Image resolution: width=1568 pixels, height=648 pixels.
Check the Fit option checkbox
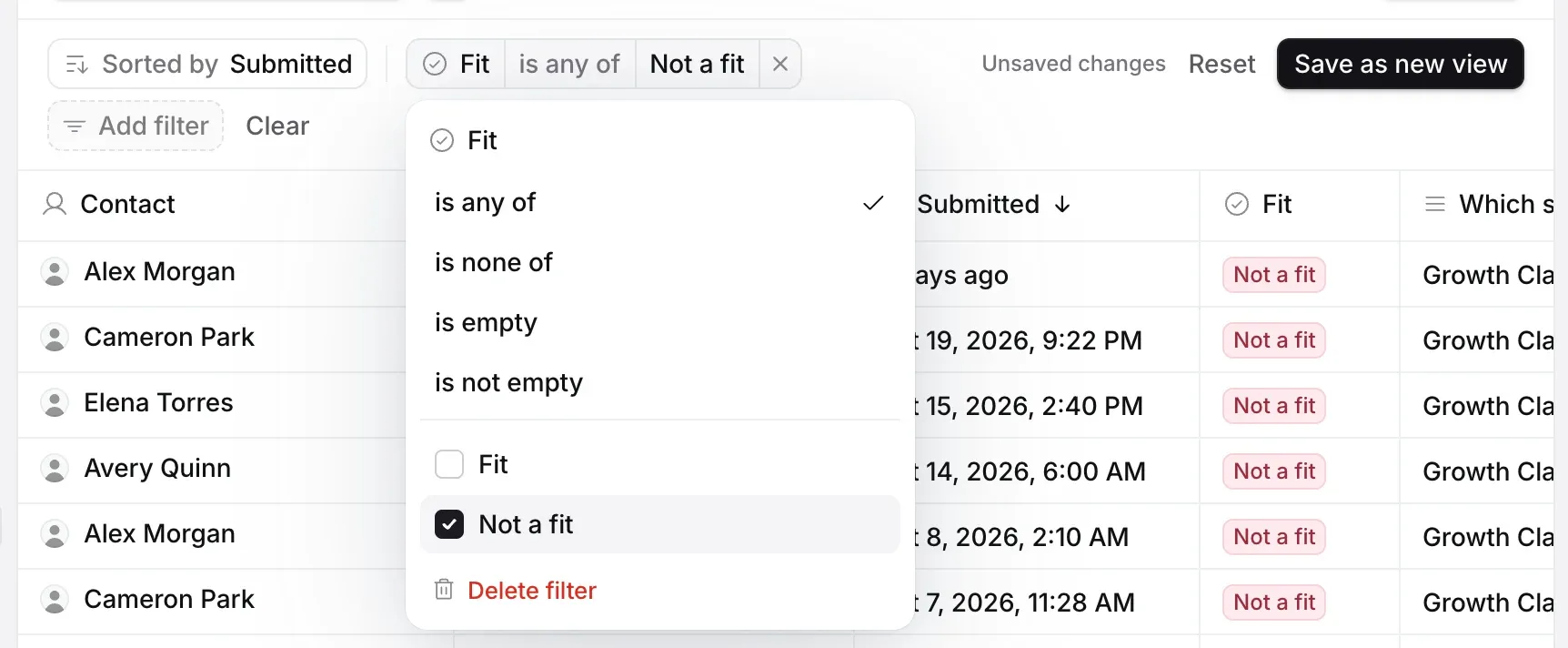(x=449, y=464)
